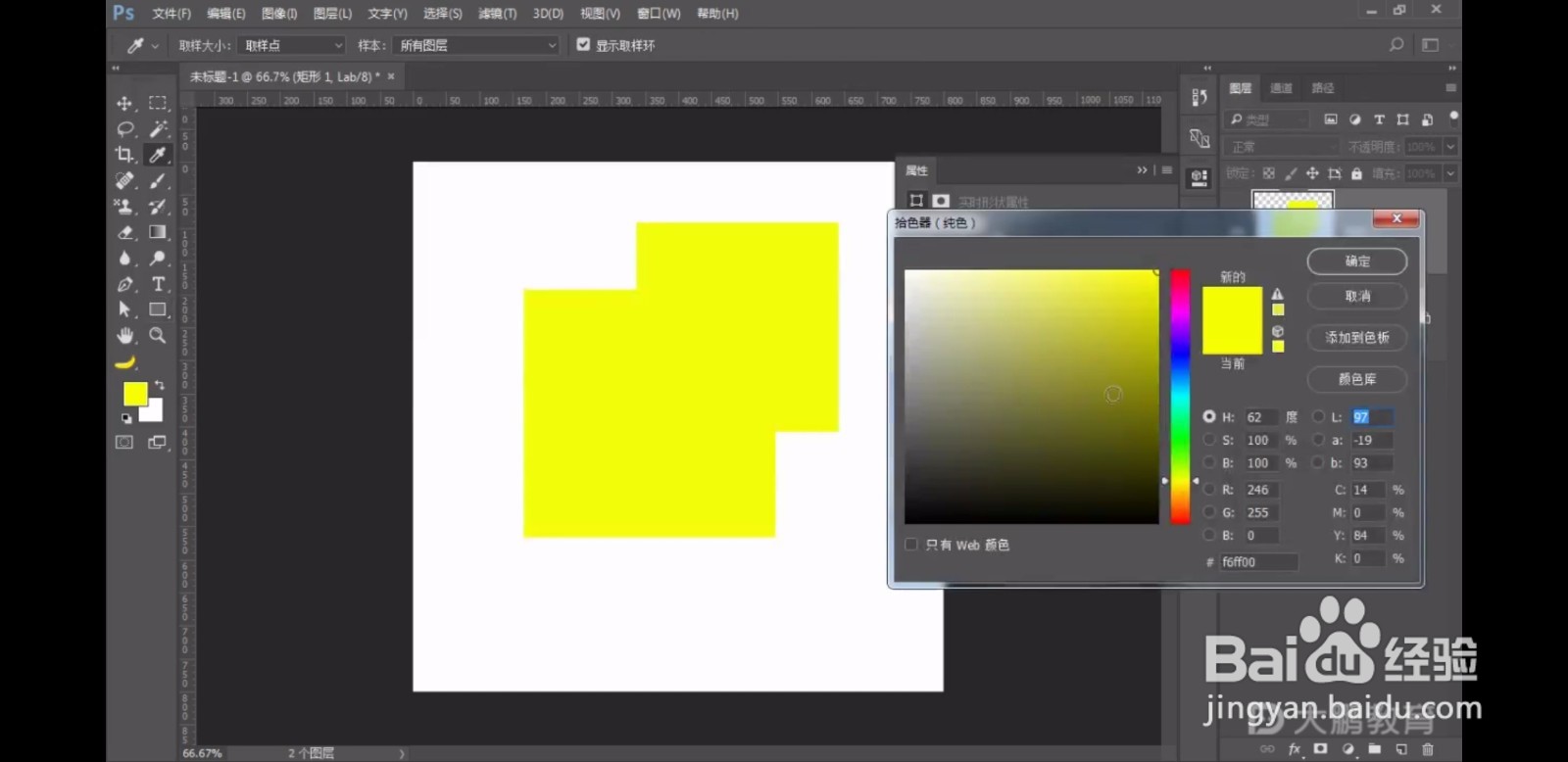Select the Rectangular Marquee tool
Screen dimensions: 1568x762
[x=157, y=103]
